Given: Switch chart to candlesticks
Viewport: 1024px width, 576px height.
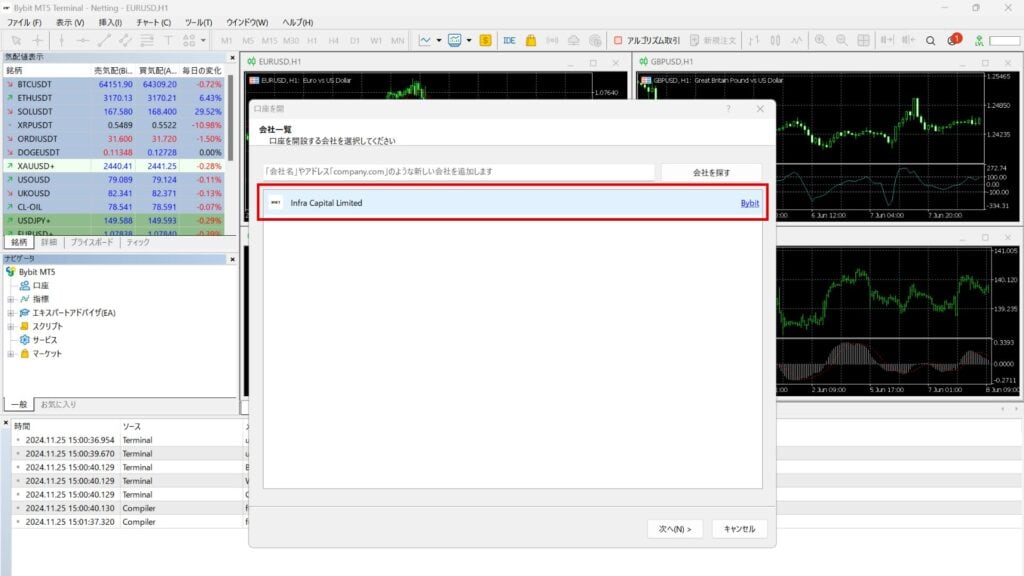Looking at the screenshot, I should pos(775,40).
